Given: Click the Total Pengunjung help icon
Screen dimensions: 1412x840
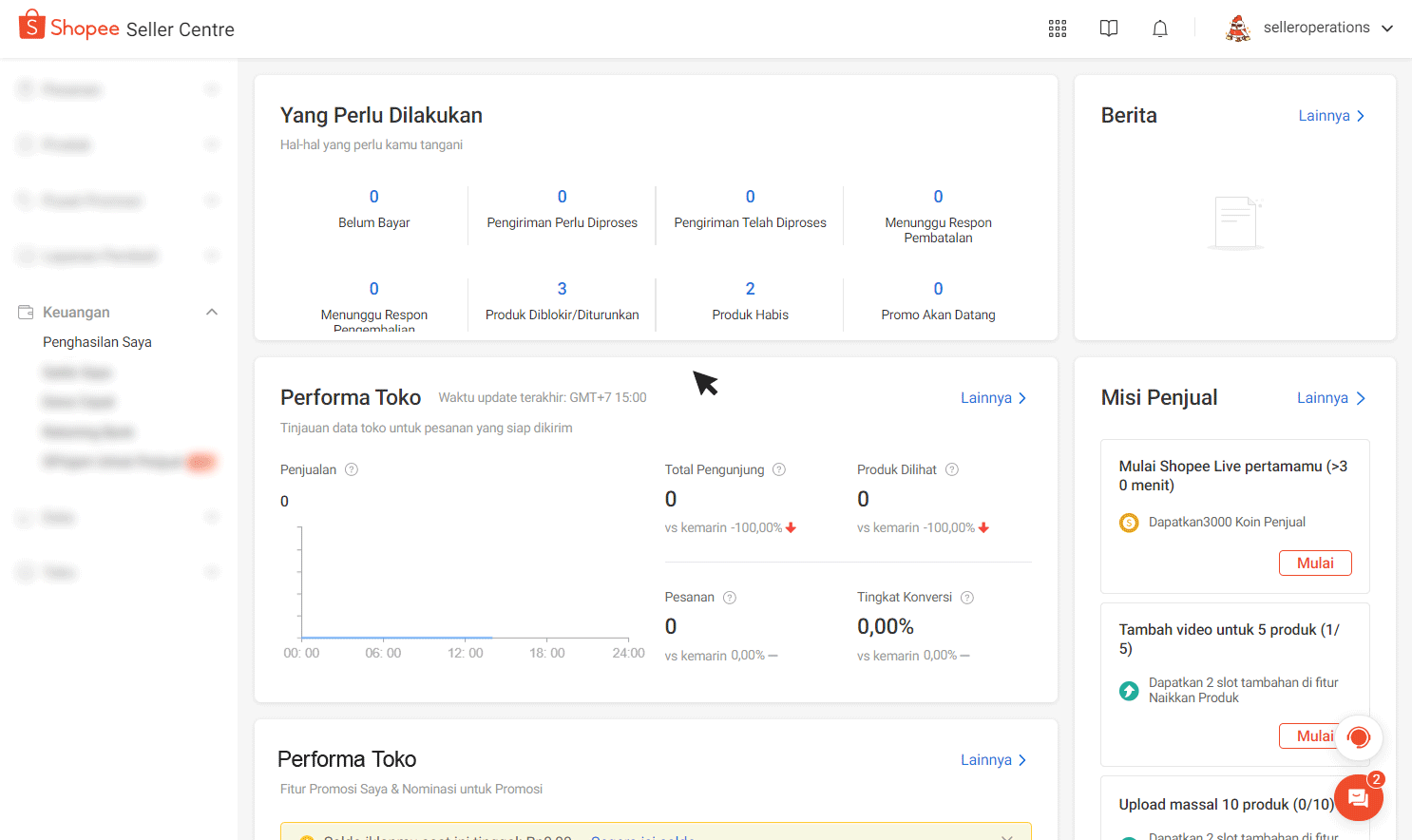Looking at the screenshot, I should pyautogui.click(x=779, y=469).
